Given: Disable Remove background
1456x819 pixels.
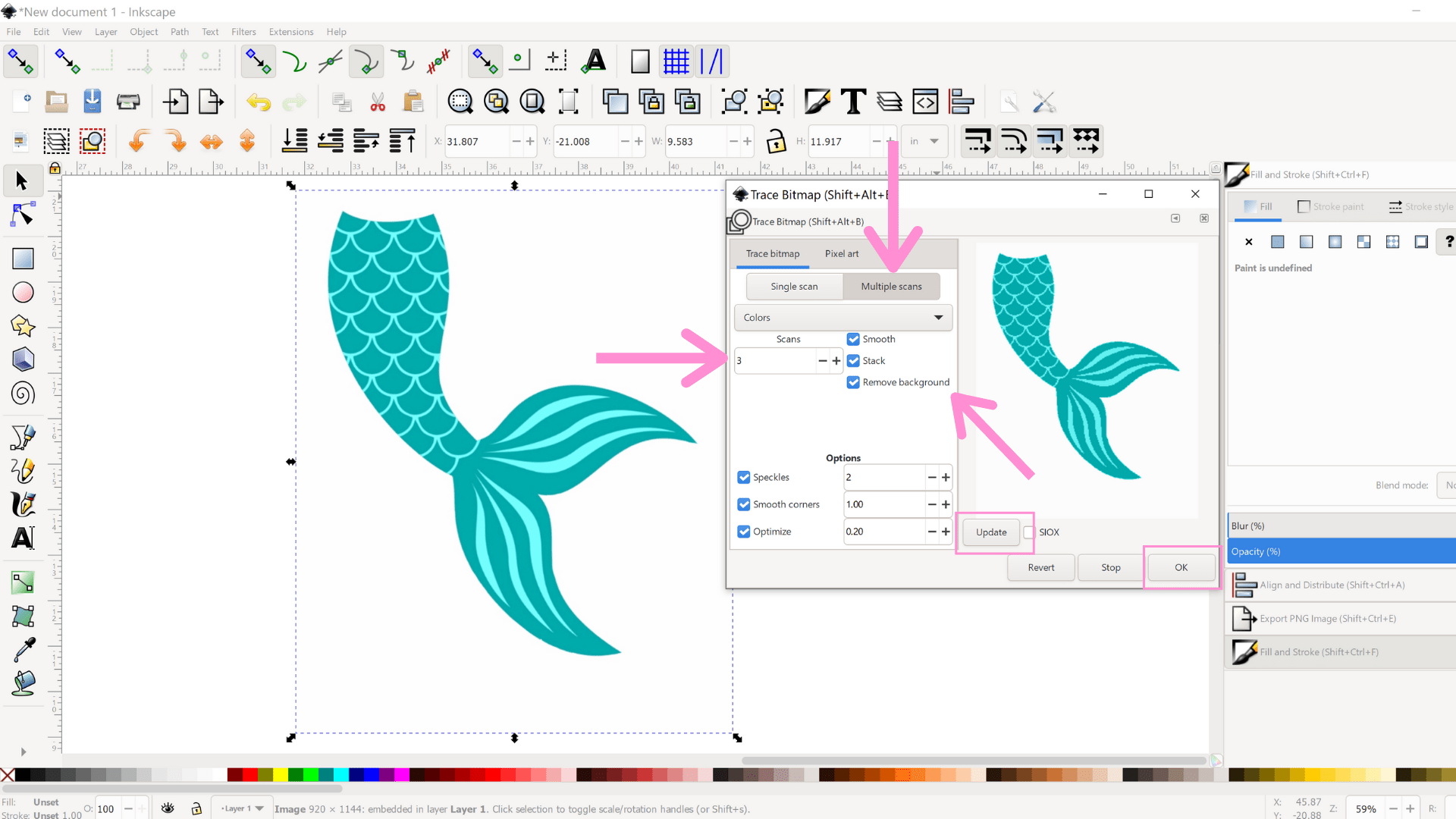Looking at the screenshot, I should coord(853,382).
